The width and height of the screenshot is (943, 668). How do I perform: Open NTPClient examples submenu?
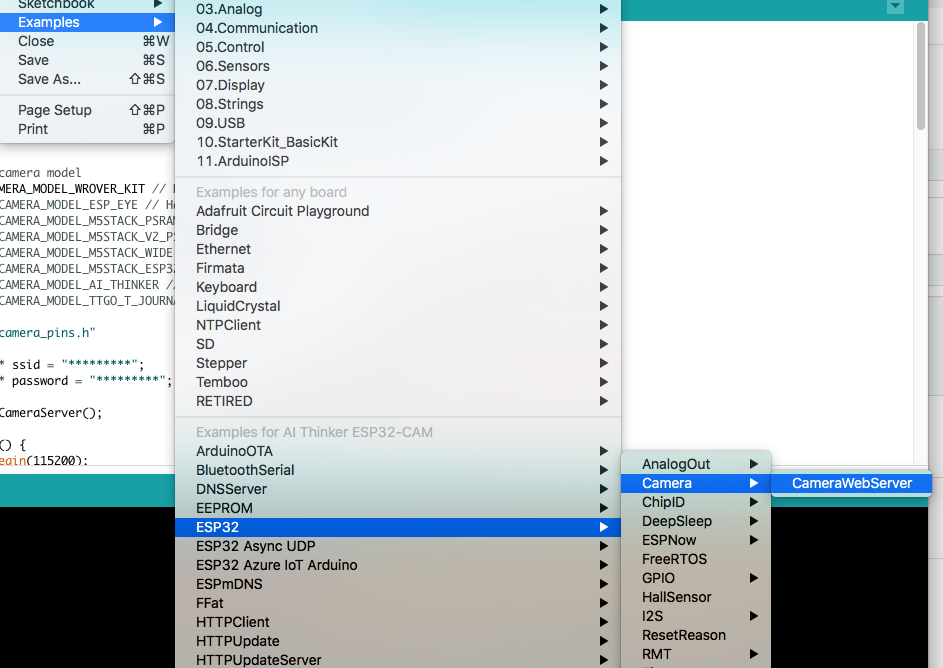coord(398,325)
